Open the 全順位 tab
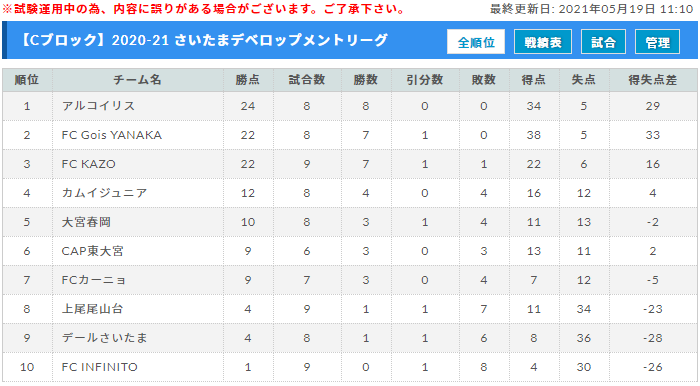 click(476, 42)
